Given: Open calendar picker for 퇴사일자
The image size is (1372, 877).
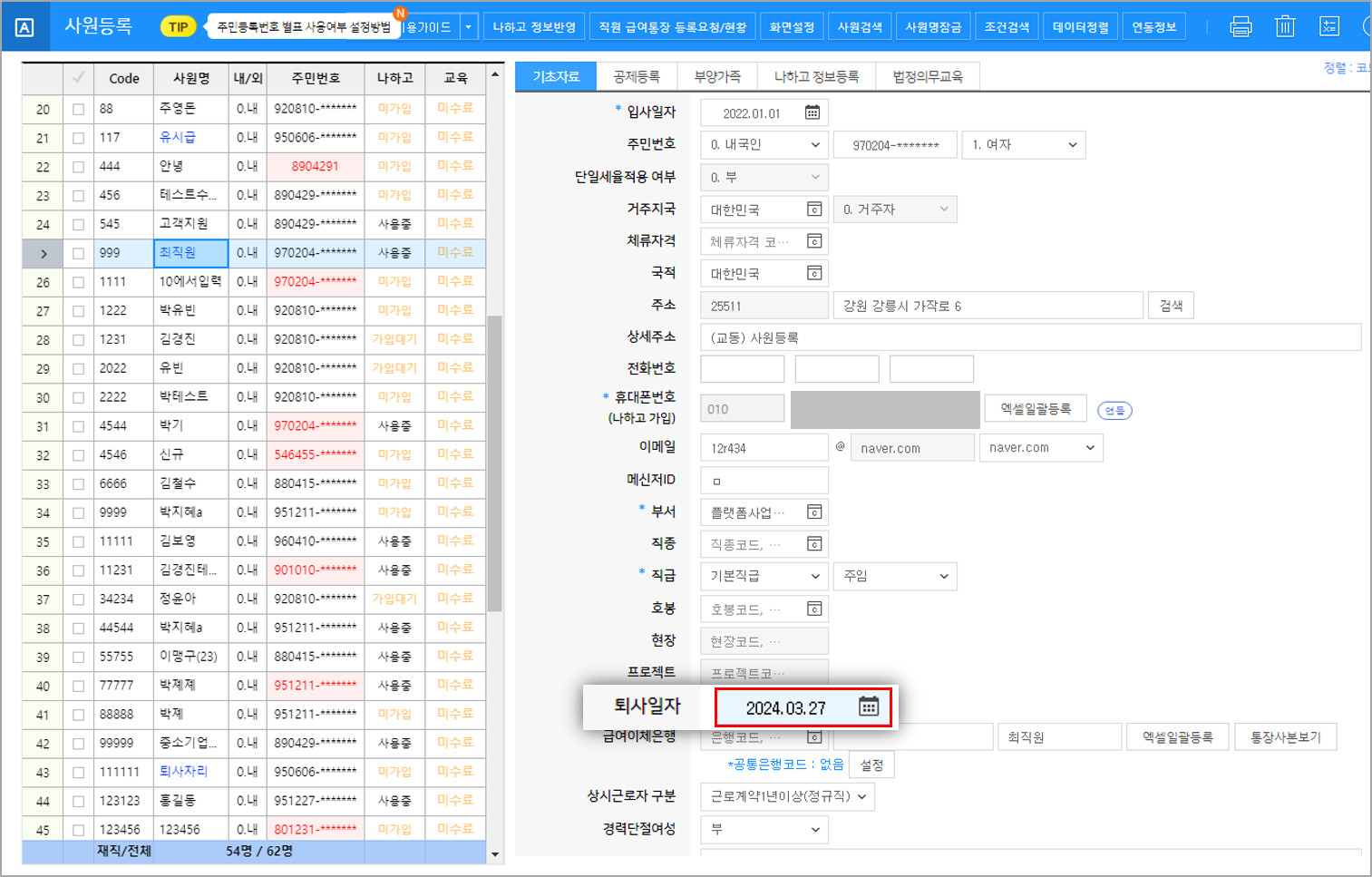Looking at the screenshot, I should coord(868,707).
